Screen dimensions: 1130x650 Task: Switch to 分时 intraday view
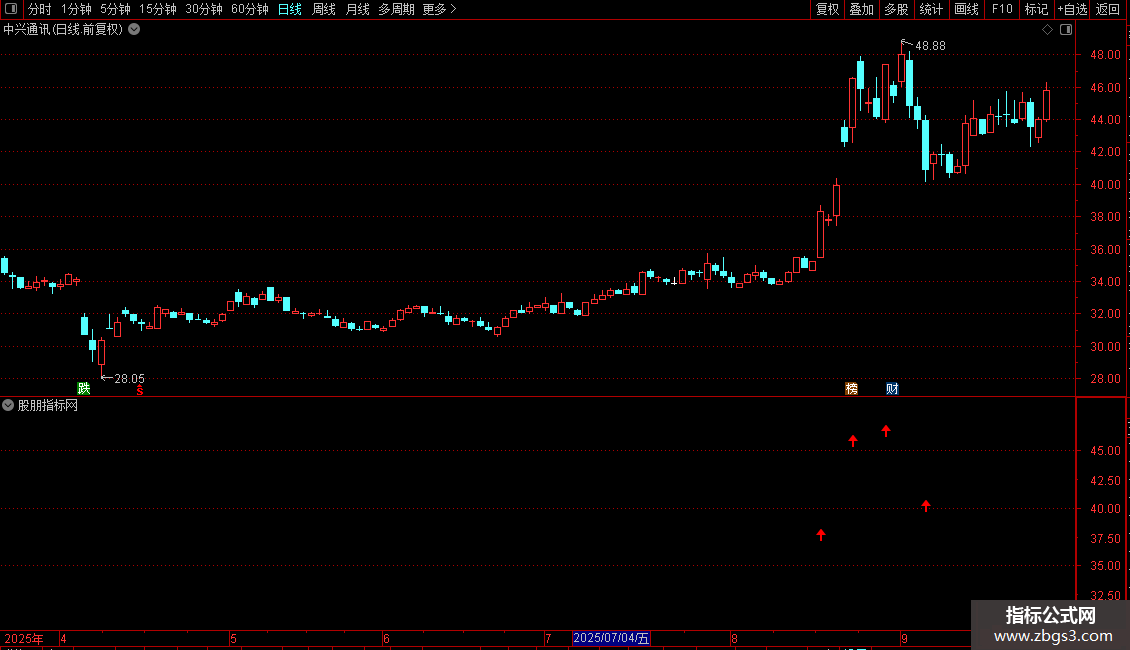[40, 9]
